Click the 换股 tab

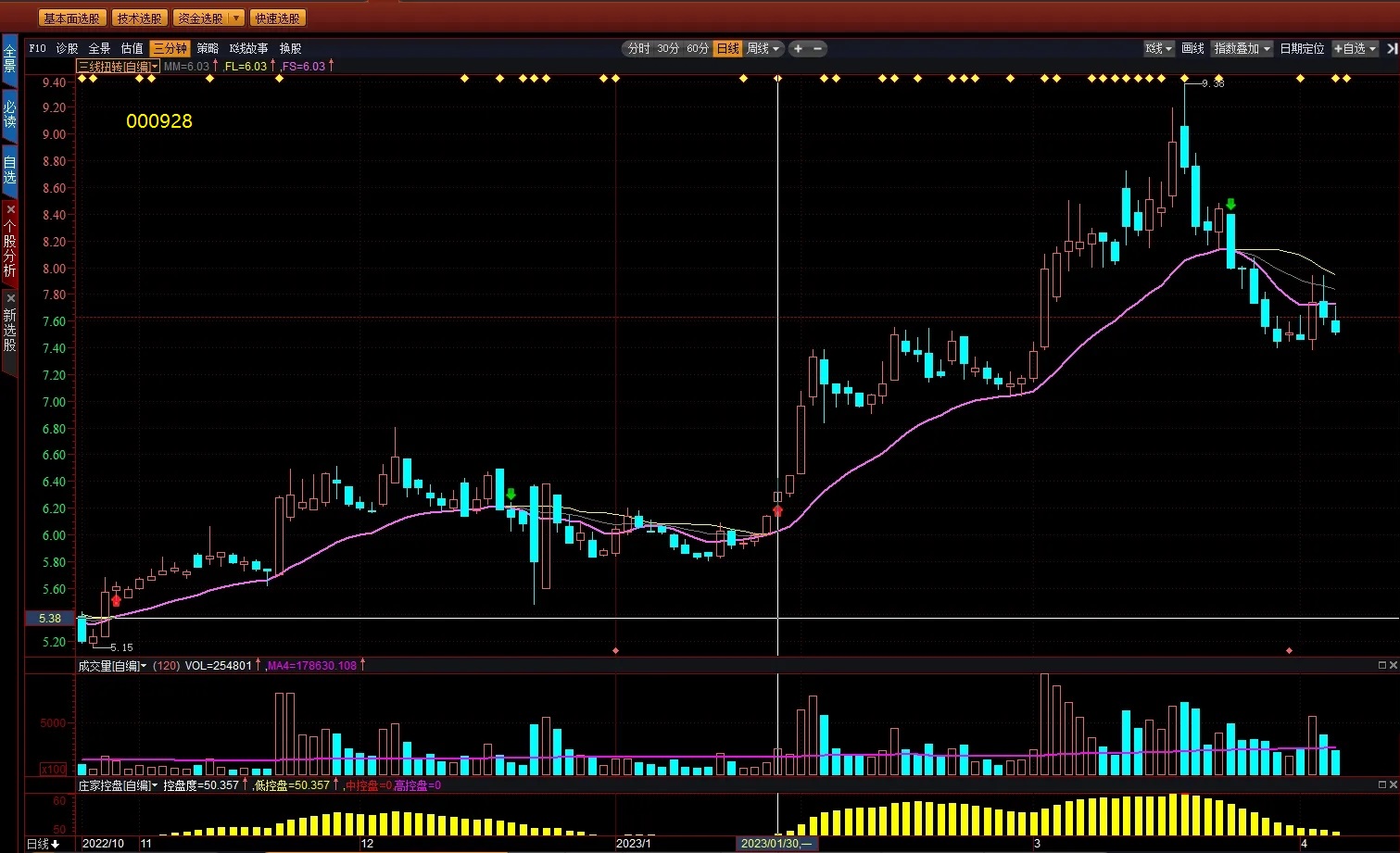(290, 48)
